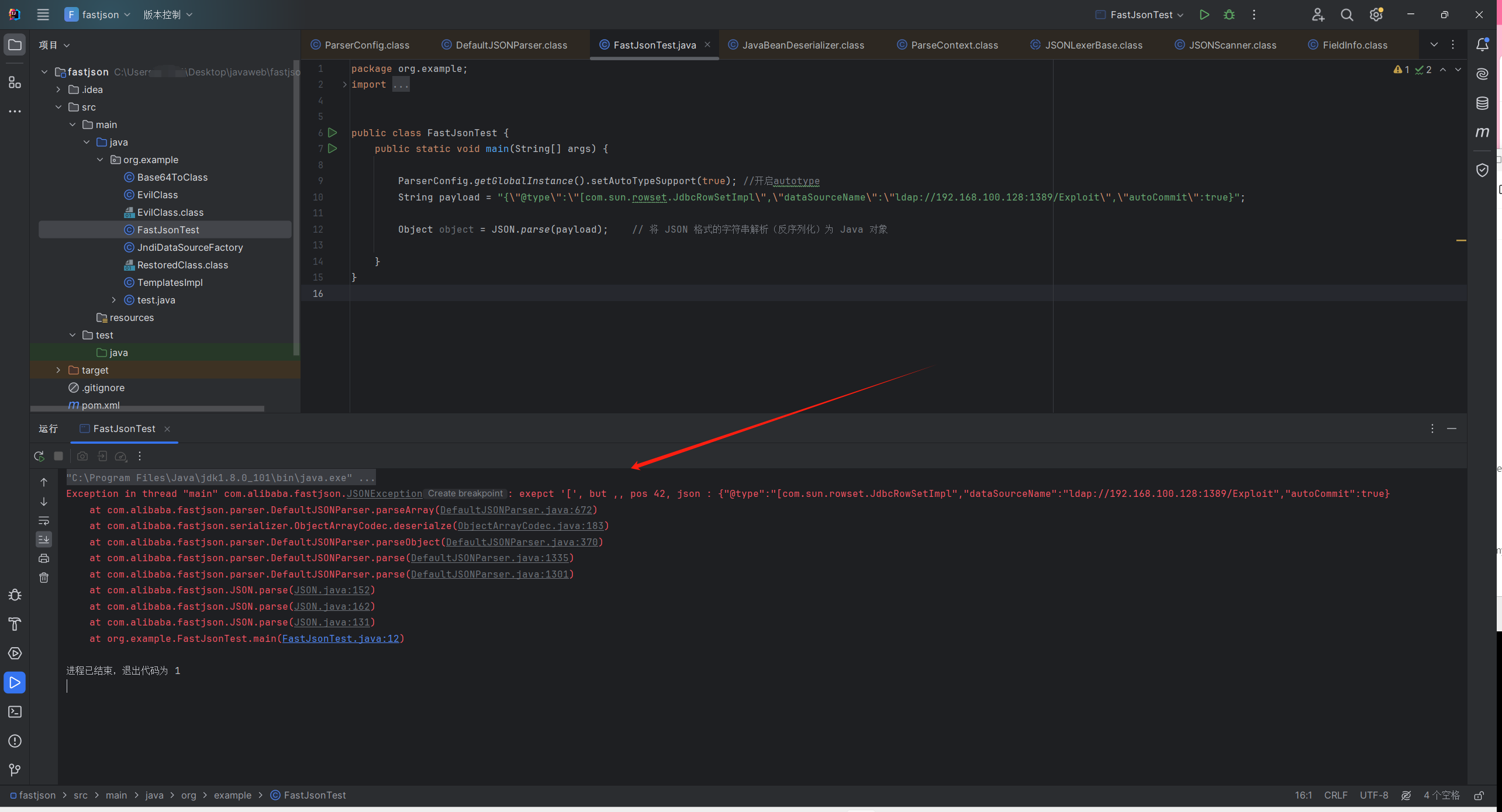The width and height of the screenshot is (1502, 812).
Task: Open Database tool window
Action: pyautogui.click(x=1482, y=103)
